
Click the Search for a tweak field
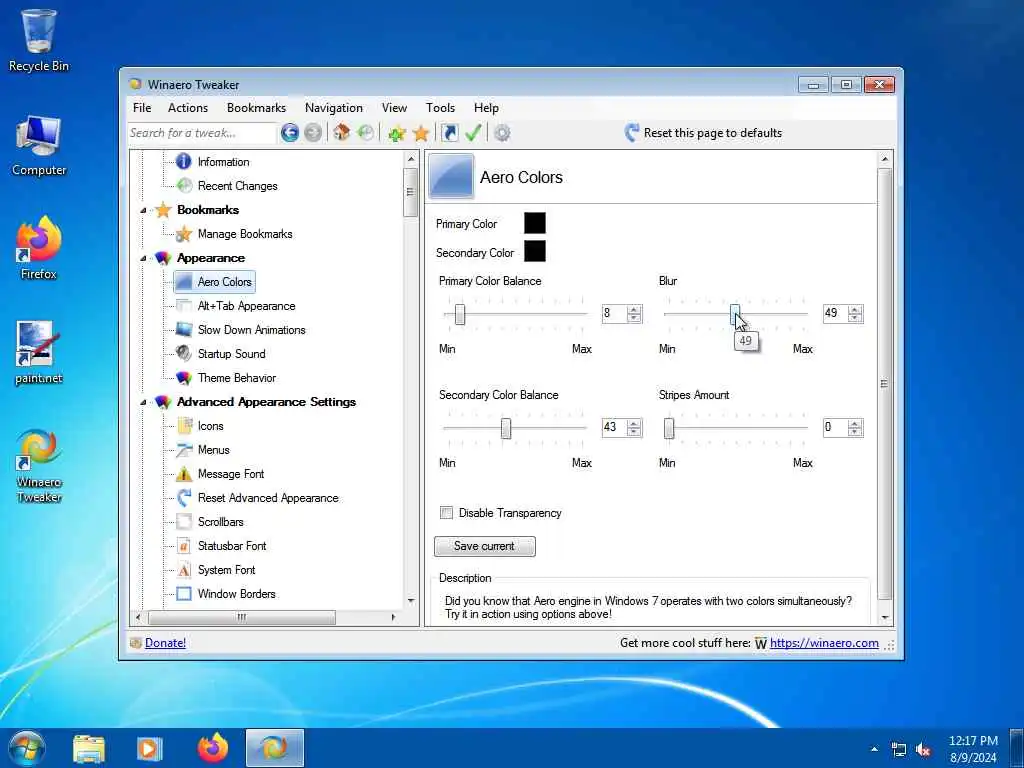pos(202,133)
